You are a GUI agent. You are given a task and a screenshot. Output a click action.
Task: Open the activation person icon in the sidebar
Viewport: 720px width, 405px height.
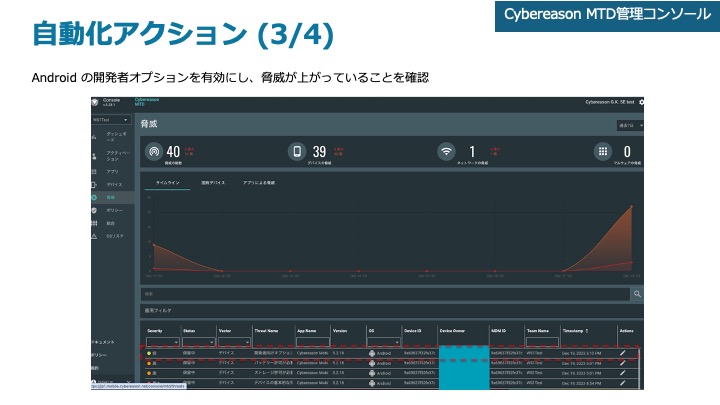94,156
